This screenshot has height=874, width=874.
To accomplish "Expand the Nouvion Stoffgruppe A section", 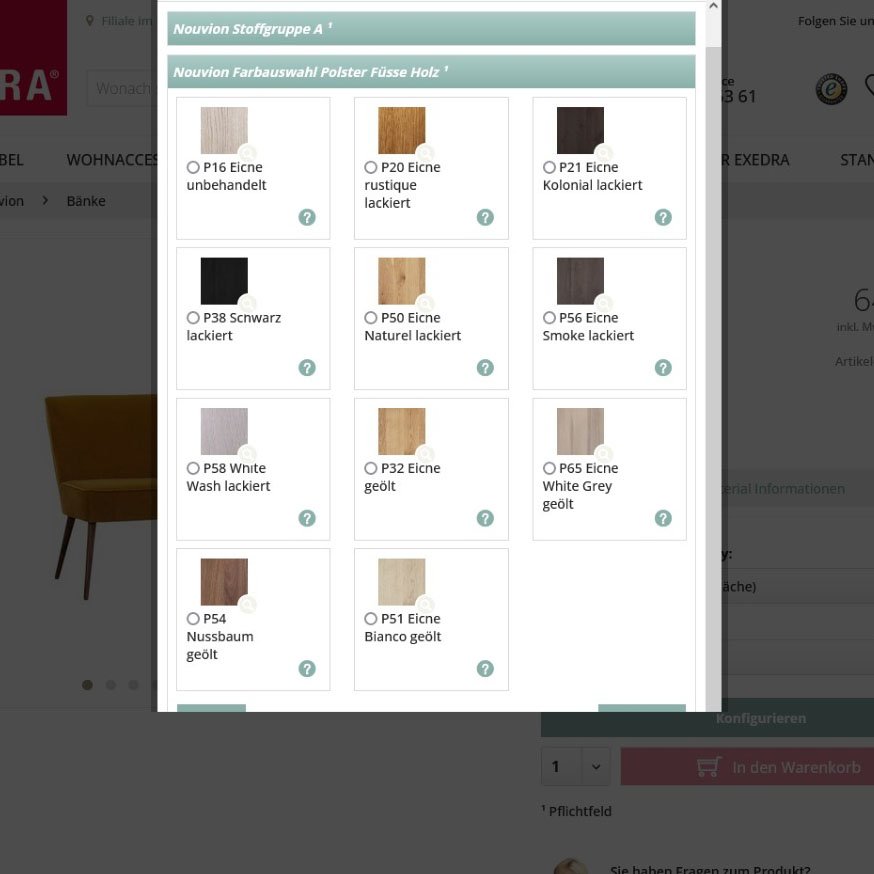I will [431, 31].
